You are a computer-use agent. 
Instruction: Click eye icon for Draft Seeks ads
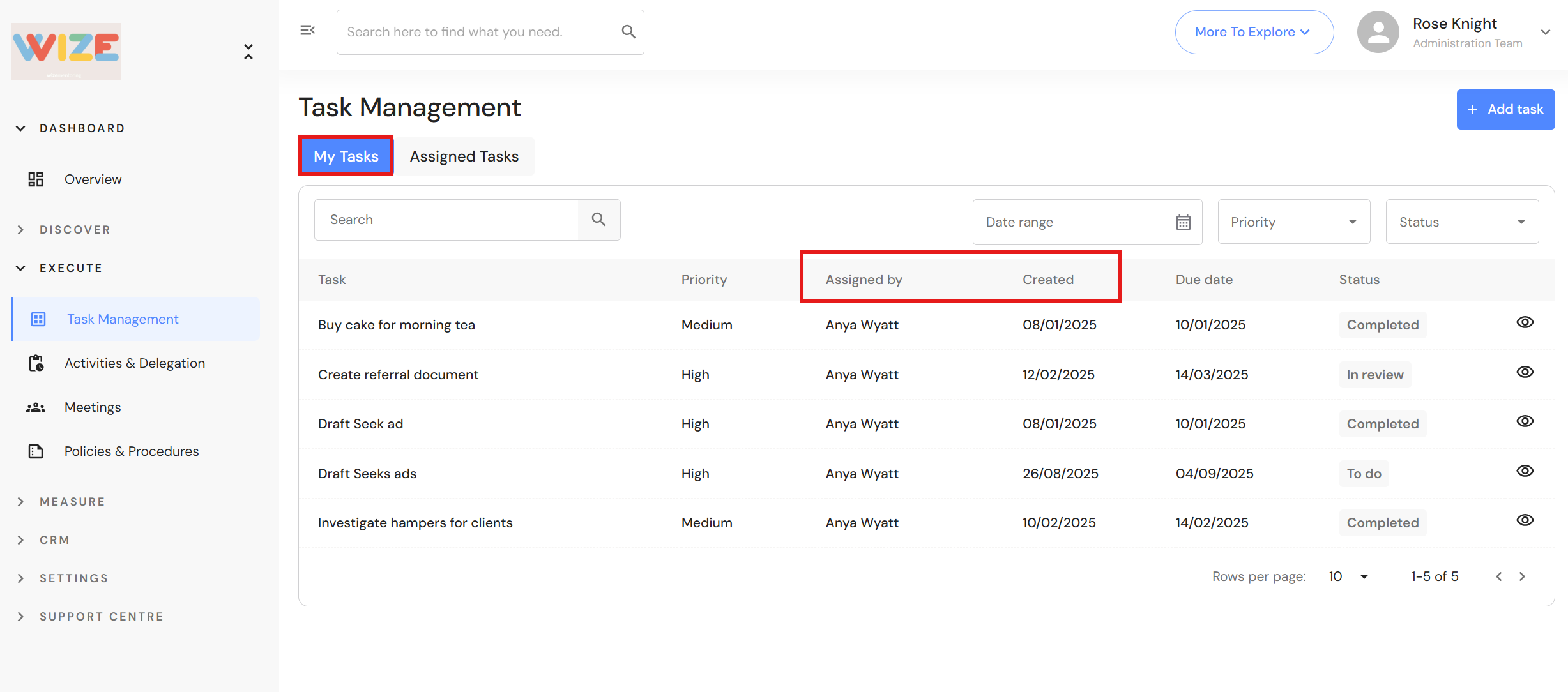pyautogui.click(x=1525, y=471)
